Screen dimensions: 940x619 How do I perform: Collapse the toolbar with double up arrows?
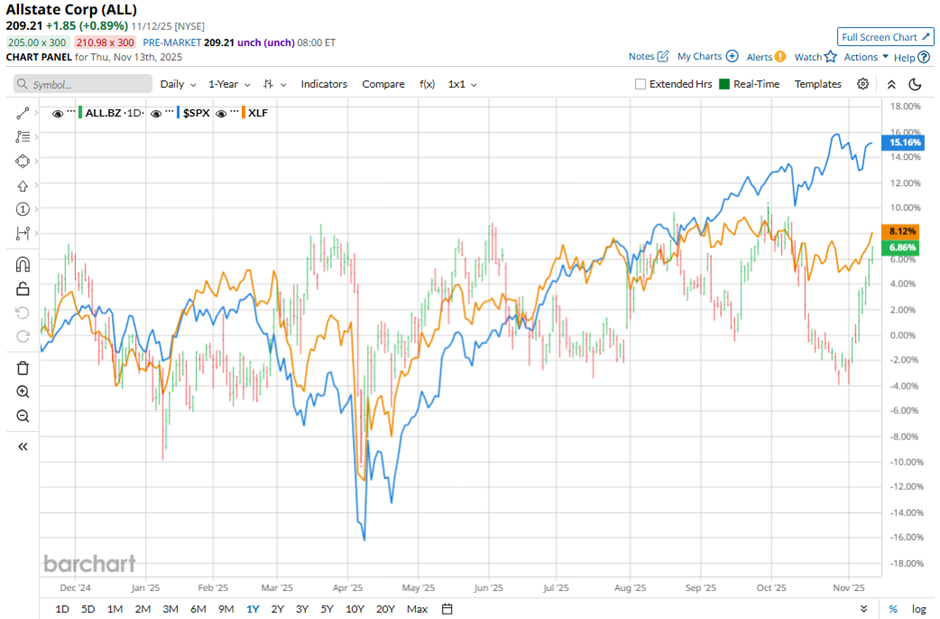(891, 84)
